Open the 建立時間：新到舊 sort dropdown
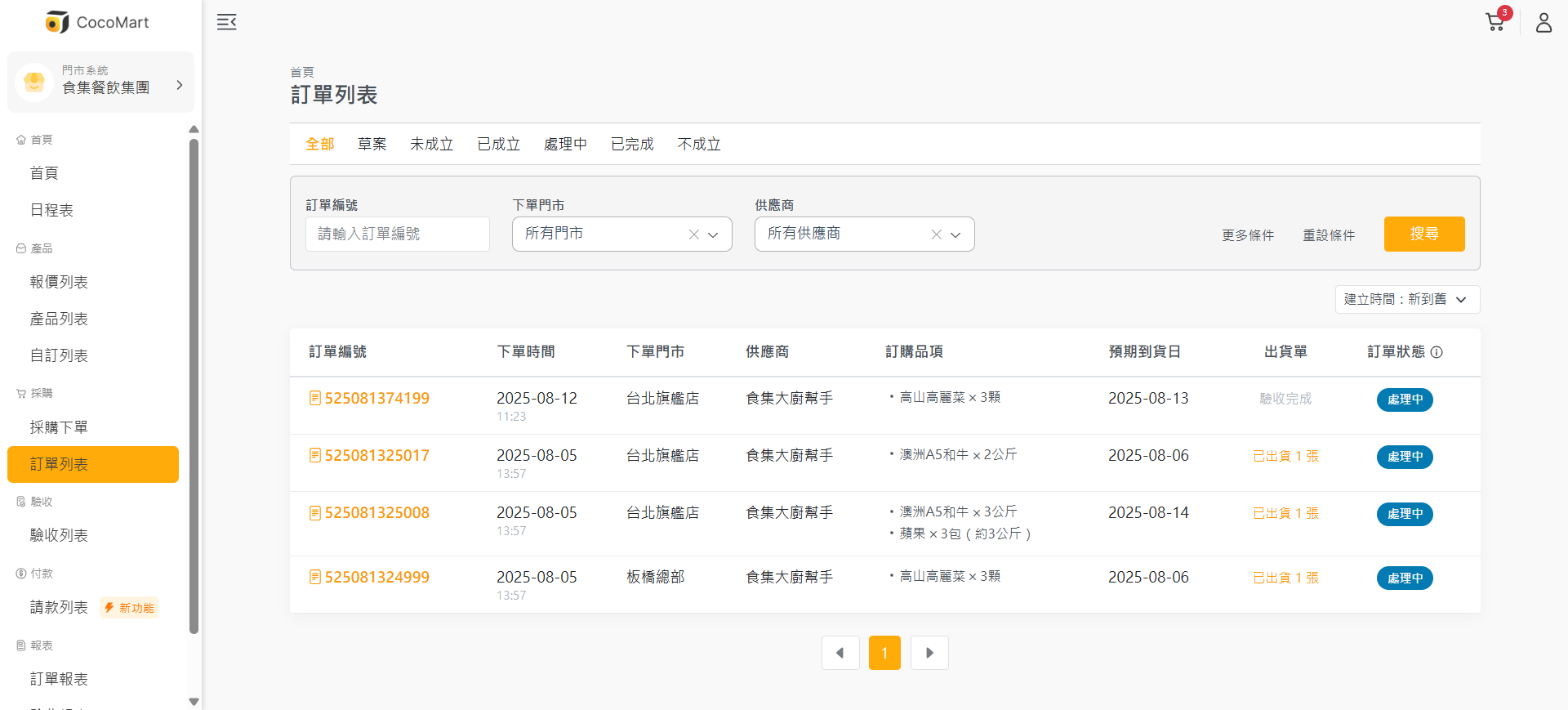The width and height of the screenshot is (1568, 710). click(1407, 299)
